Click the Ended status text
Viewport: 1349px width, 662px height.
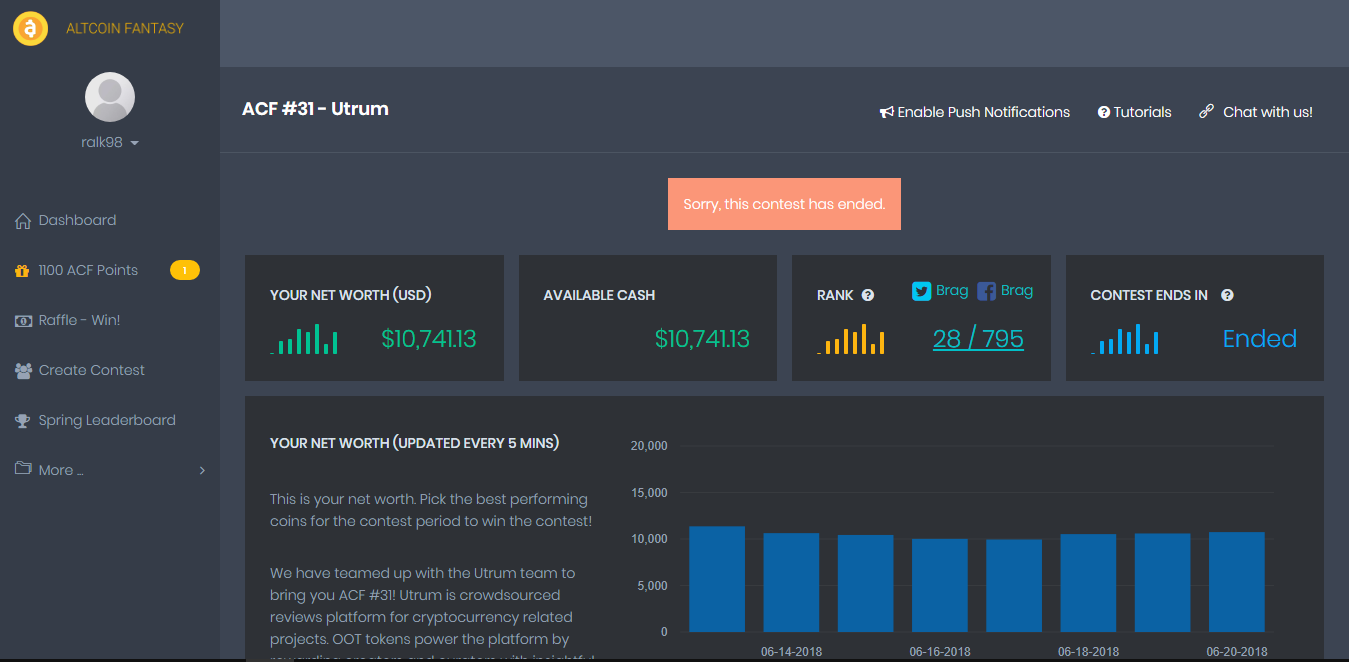coord(1260,339)
